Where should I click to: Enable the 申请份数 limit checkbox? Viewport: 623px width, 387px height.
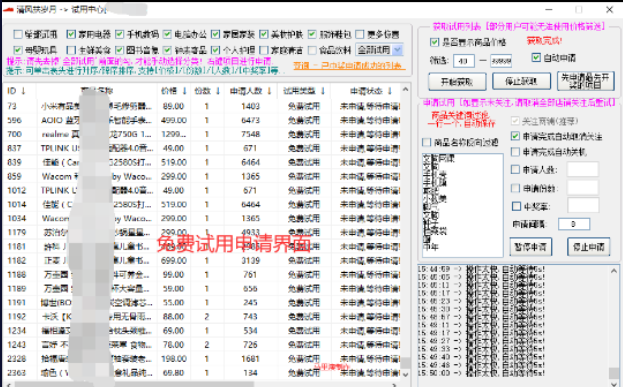click(x=515, y=188)
